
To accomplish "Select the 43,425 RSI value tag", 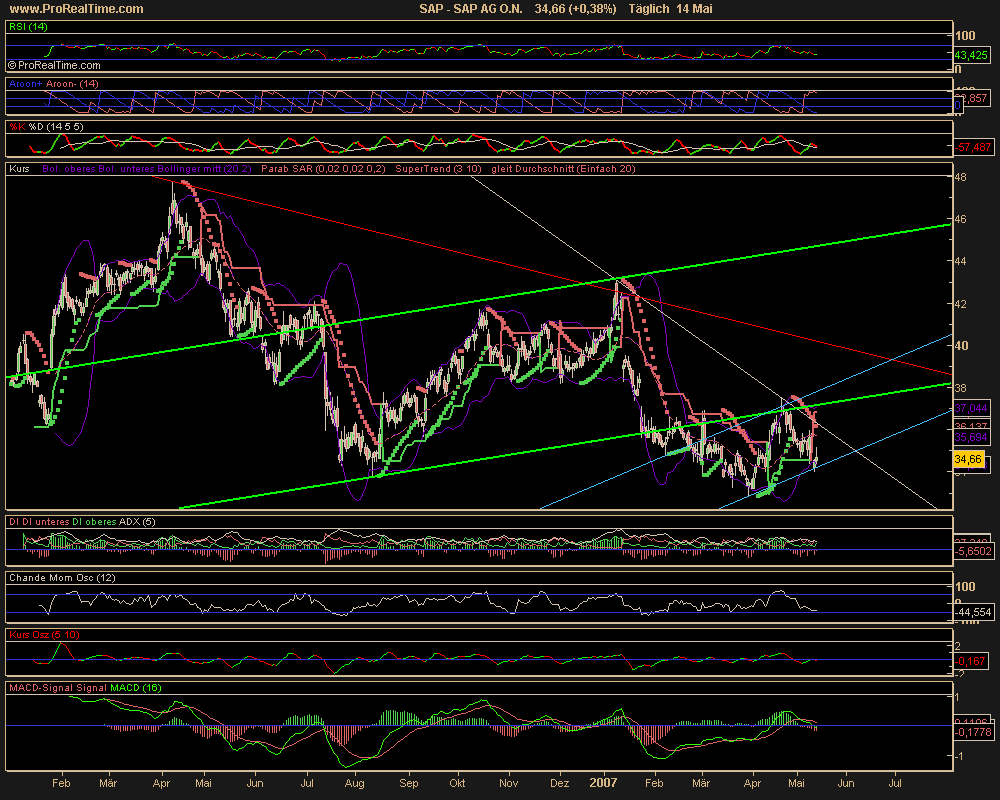I will pyautogui.click(x=971, y=54).
